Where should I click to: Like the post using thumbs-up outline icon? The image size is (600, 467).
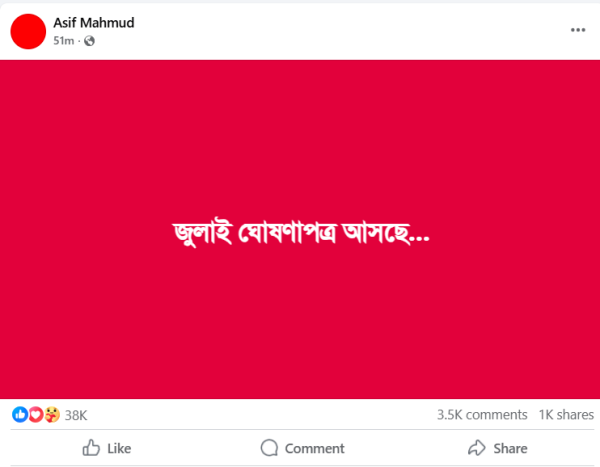point(91,447)
